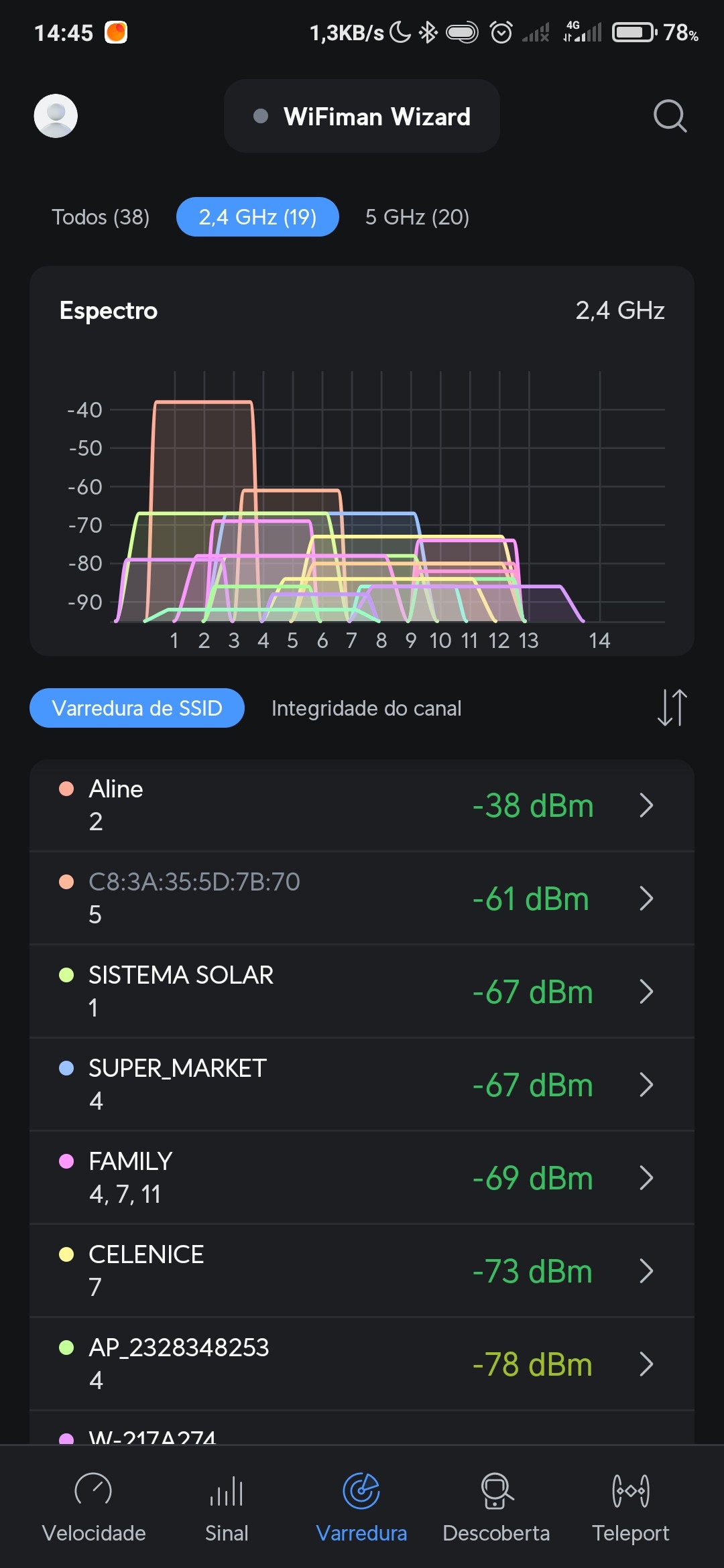Tap the WiFiman Wizard button
This screenshot has width=724, height=1568.
point(362,117)
